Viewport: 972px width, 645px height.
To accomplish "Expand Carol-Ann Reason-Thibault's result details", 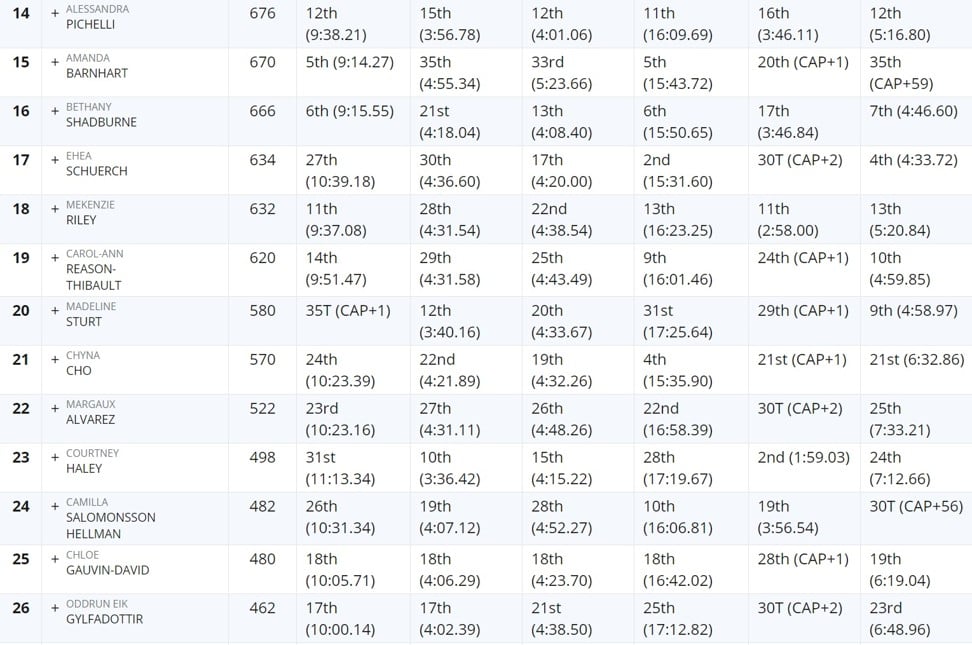I will 55,258.
